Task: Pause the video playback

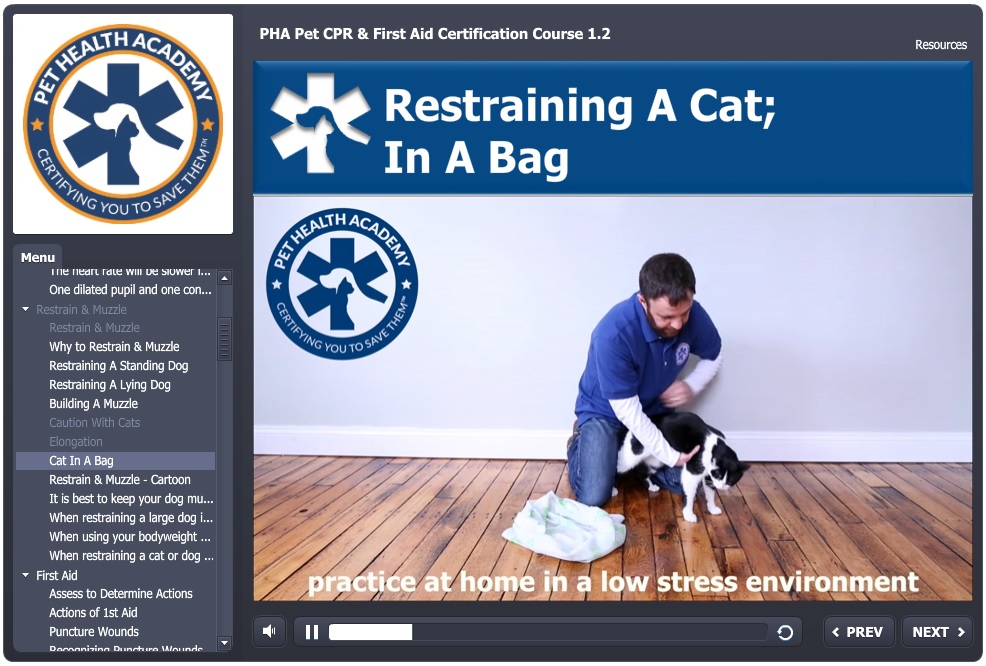Action: [x=311, y=632]
